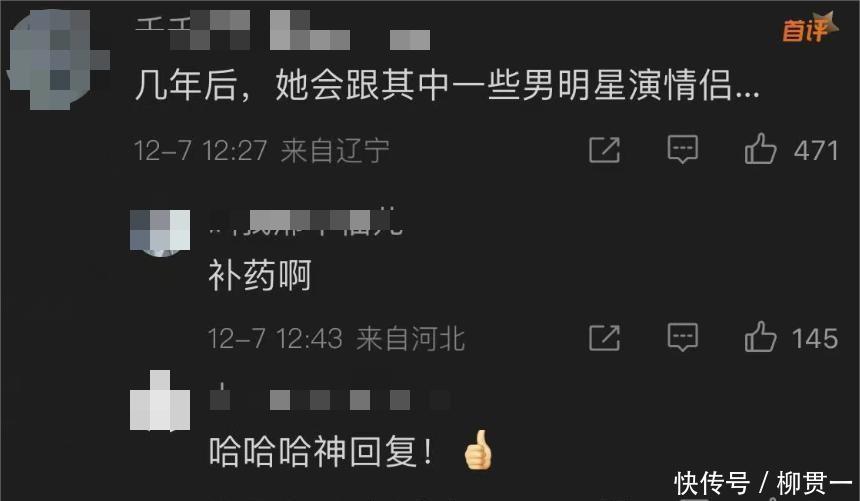Open username above the 补药啊 reply

click(306, 222)
